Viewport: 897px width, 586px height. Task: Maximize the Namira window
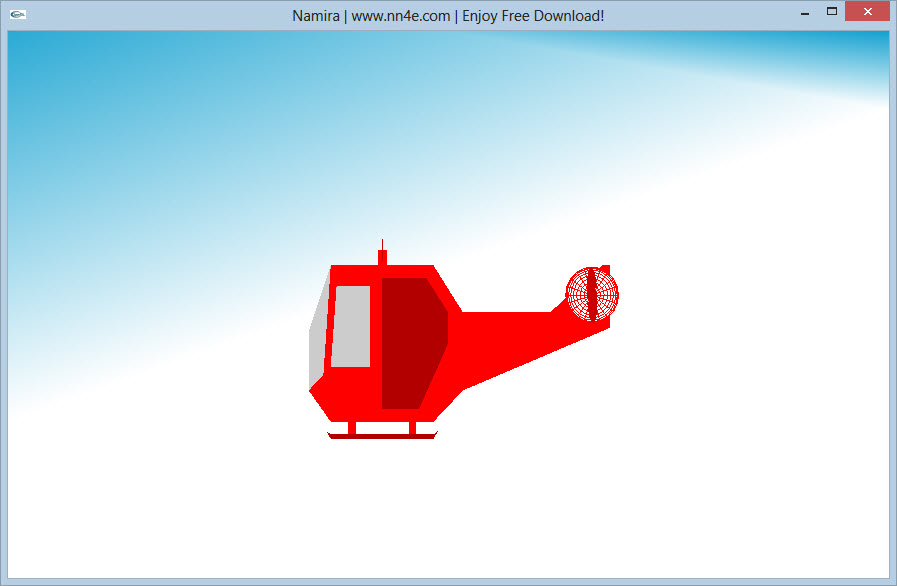[x=832, y=11]
